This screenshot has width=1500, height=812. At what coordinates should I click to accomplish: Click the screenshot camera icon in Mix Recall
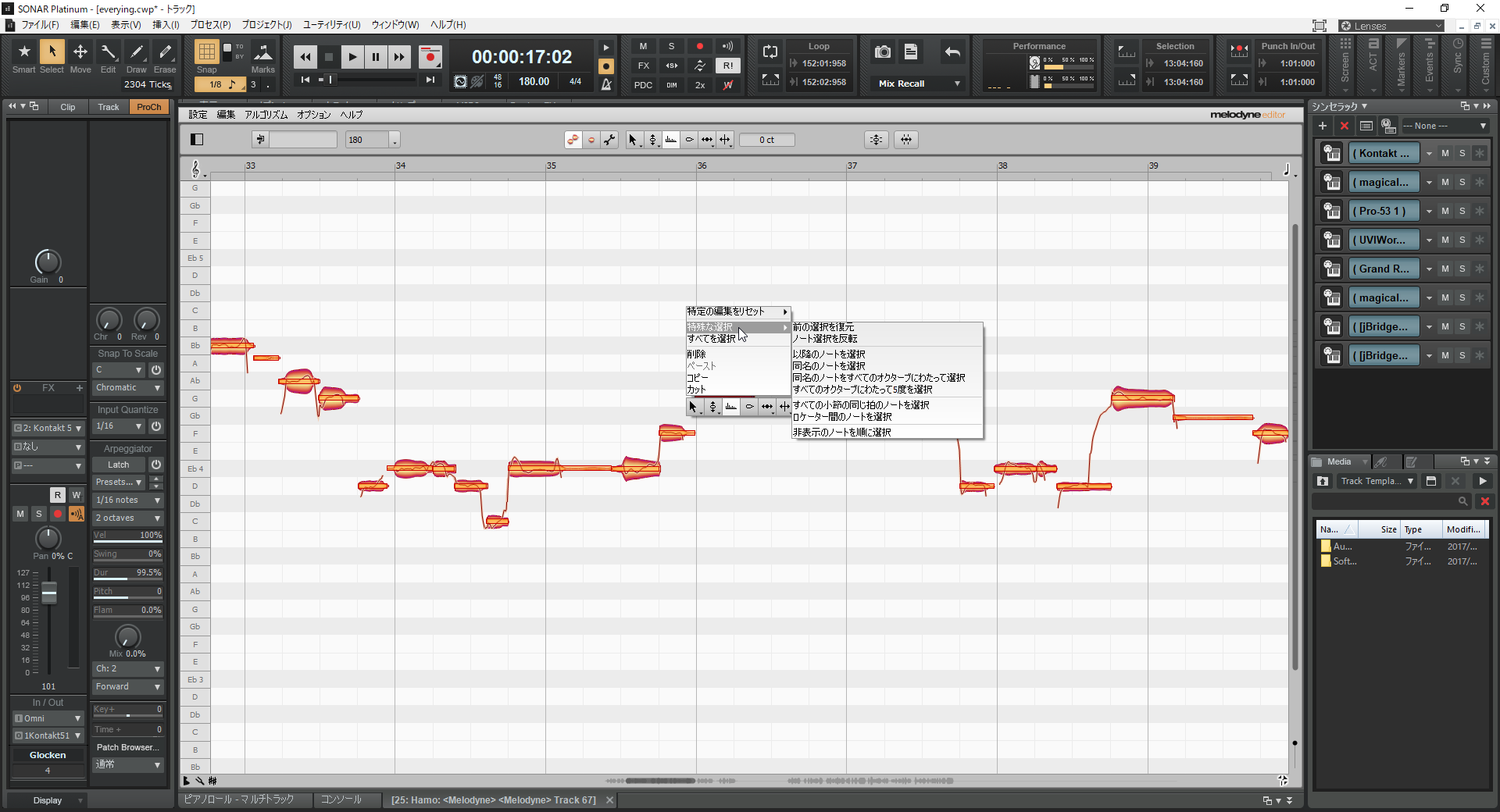pos(883,52)
